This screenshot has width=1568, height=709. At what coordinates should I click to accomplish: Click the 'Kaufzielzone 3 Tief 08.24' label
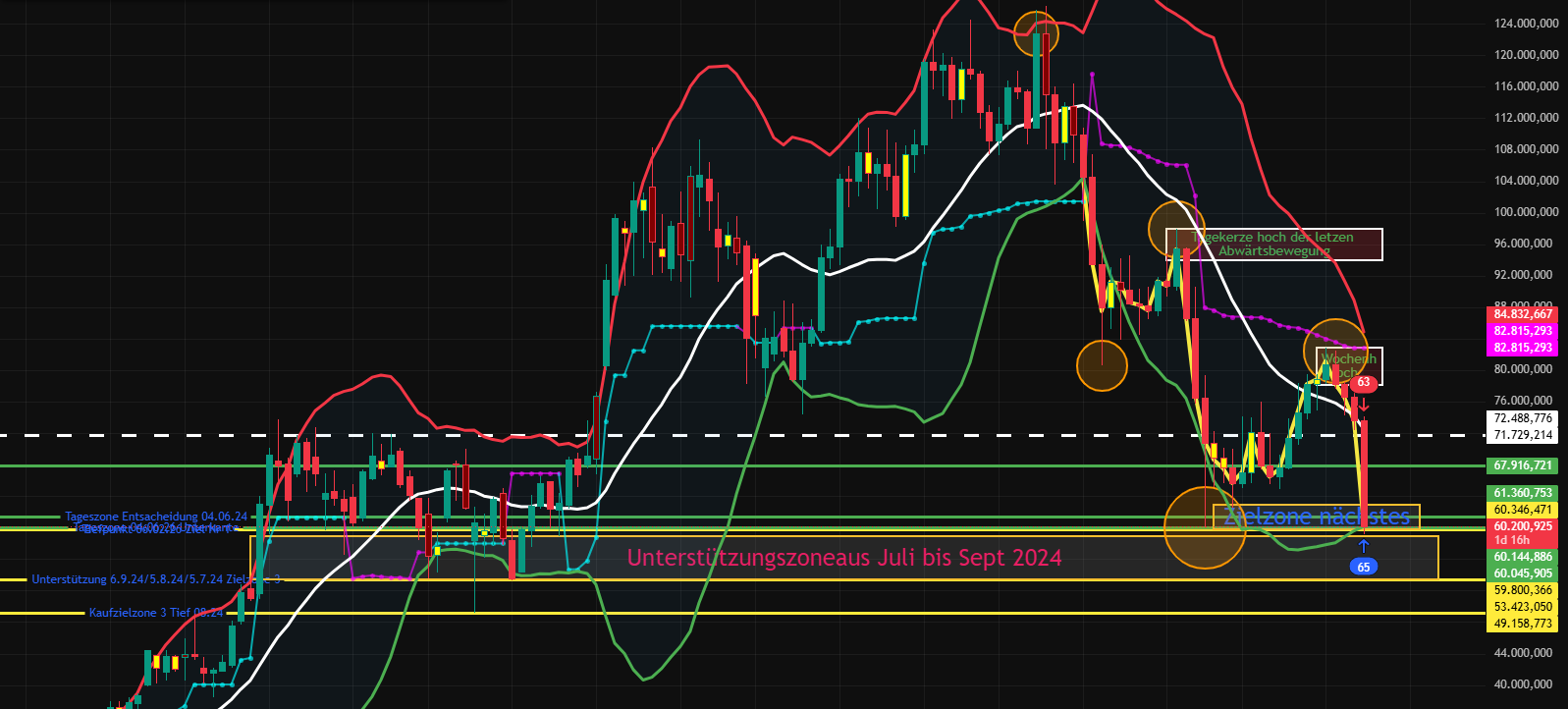[x=156, y=613]
